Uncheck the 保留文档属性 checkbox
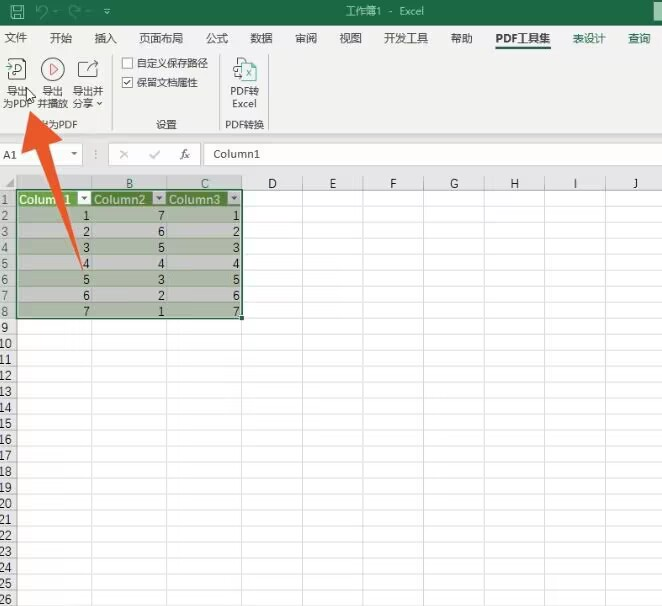662x606 pixels. pyautogui.click(x=127, y=82)
